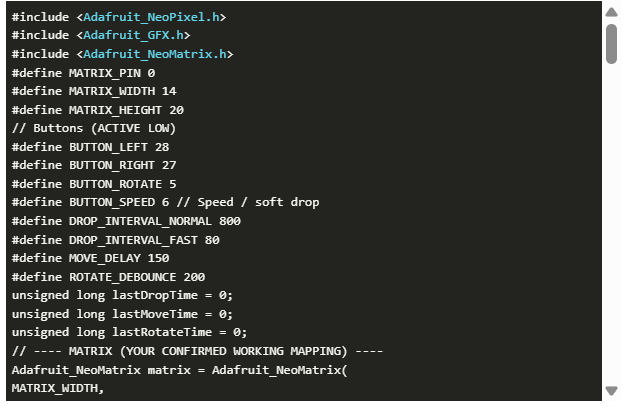Click the lastDropTime variable declaration
Screen dimensions: 626x408
tap(122, 295)
